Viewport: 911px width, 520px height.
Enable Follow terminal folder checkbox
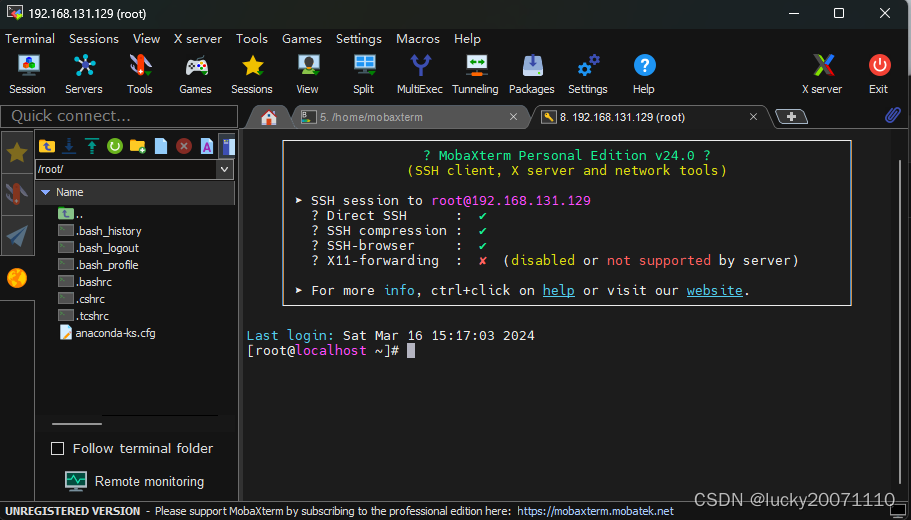(x=58, y=449)
